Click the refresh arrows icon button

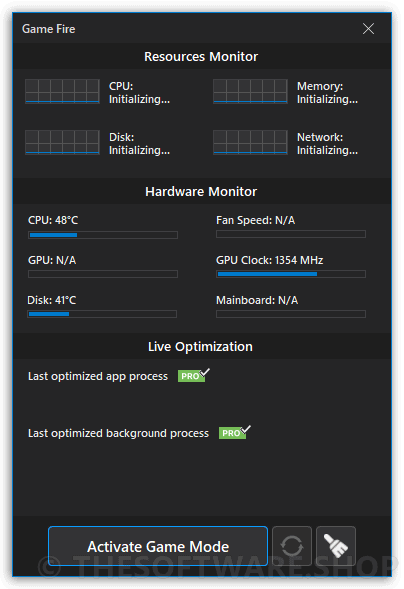292,546
